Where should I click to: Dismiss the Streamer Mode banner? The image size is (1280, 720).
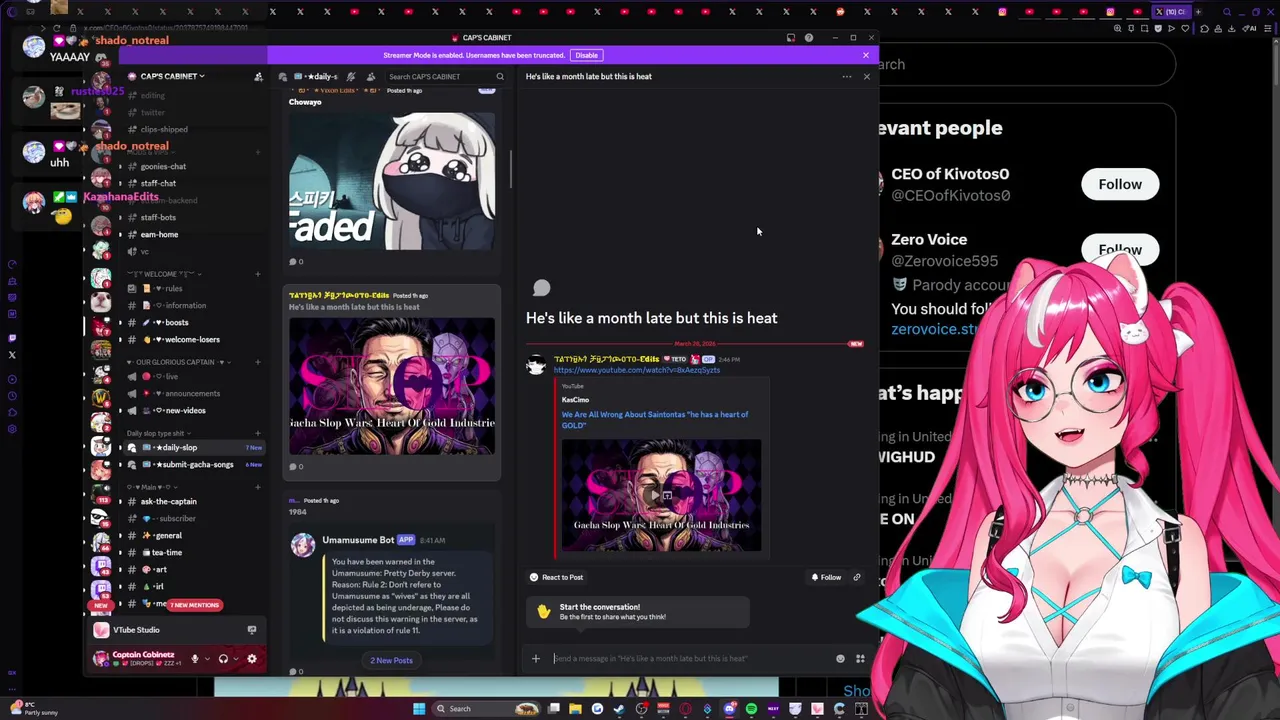pyautogui.click(x=866, y=55)
